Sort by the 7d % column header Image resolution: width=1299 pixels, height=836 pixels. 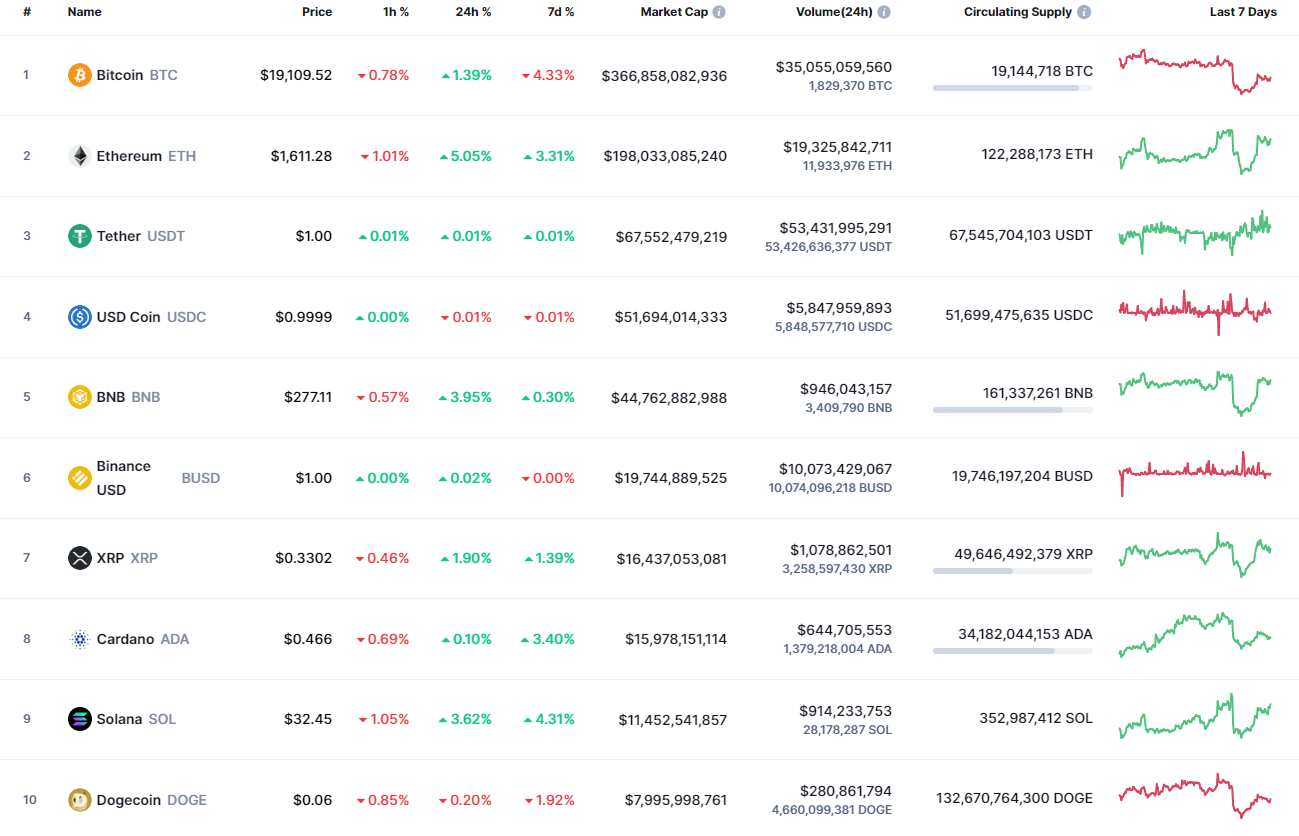(560, 12)
